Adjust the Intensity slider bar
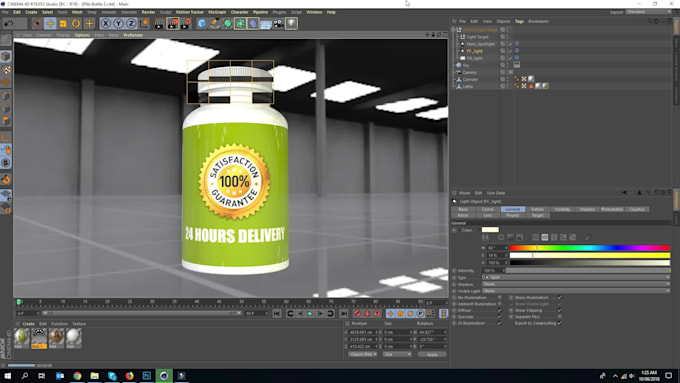This screenshot has height=383, width=680. point(588,271)
